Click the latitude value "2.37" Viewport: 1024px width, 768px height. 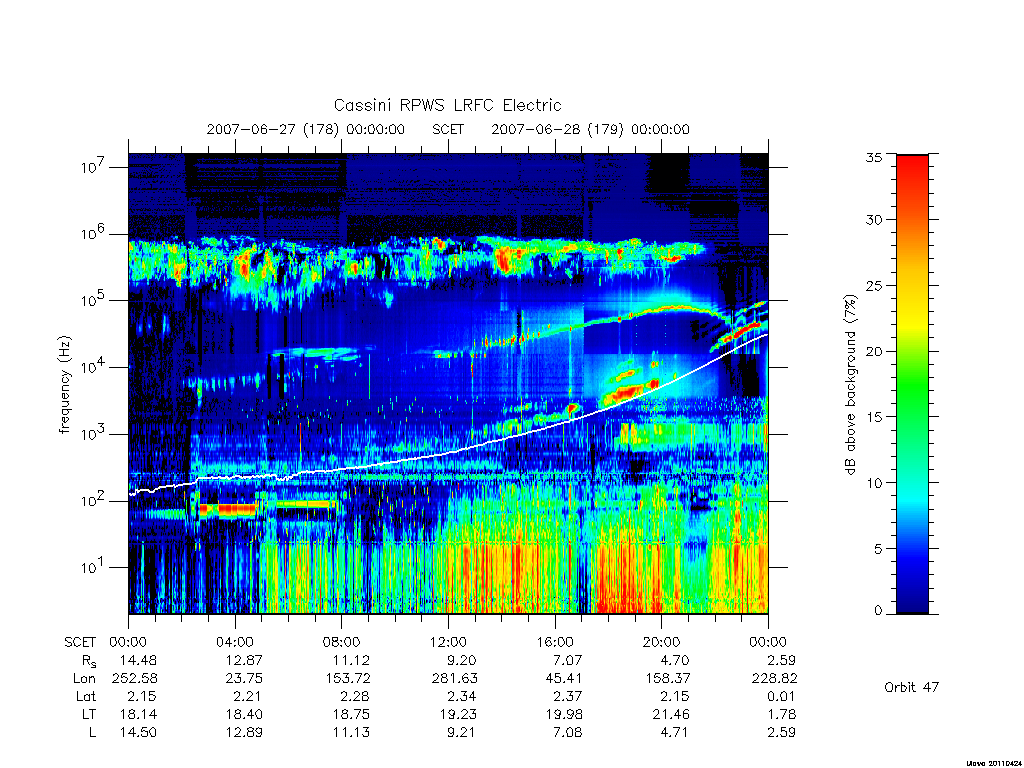(x=568, y=696)
